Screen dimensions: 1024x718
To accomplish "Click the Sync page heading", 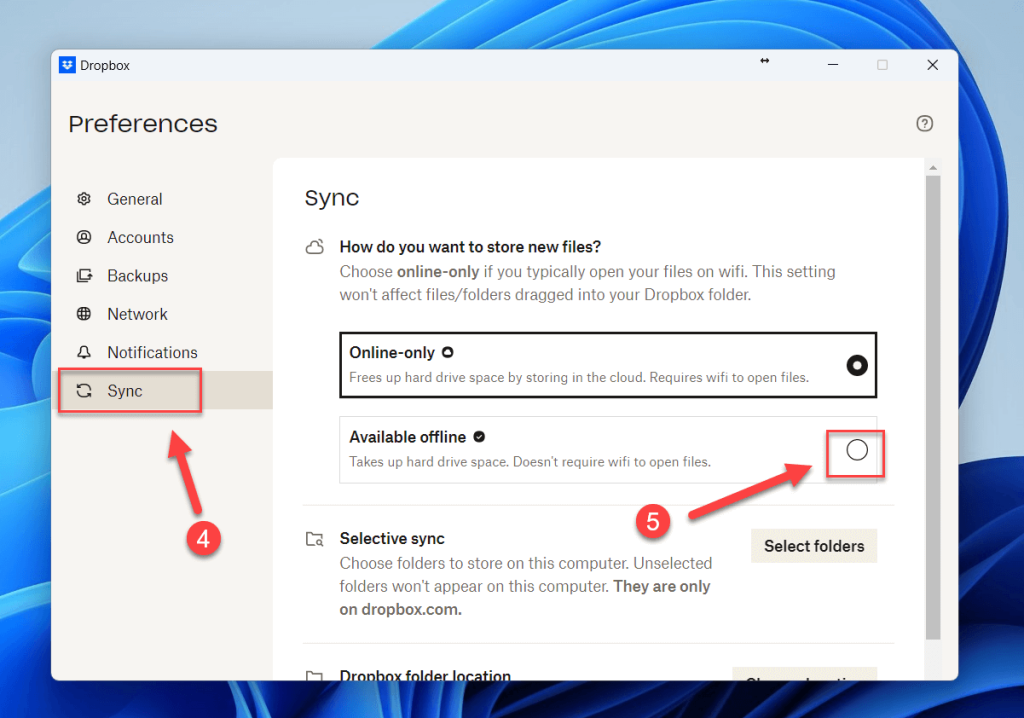I will (332, 197).
